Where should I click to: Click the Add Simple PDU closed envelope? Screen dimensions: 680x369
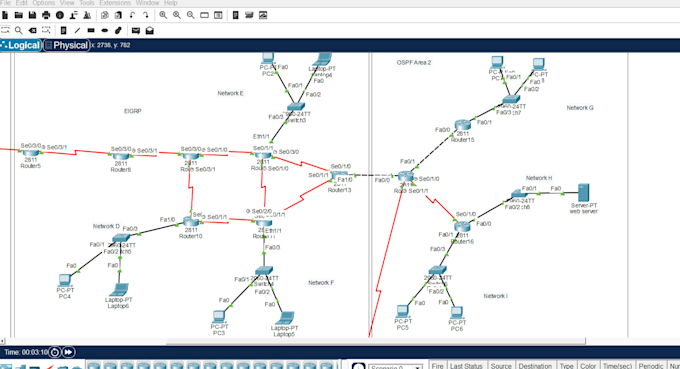point(136,30)
